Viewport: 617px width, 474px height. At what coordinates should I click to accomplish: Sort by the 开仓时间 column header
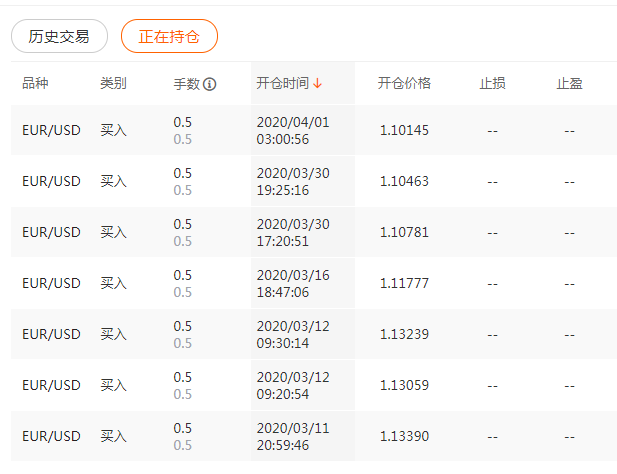click(x=283, y=83)
